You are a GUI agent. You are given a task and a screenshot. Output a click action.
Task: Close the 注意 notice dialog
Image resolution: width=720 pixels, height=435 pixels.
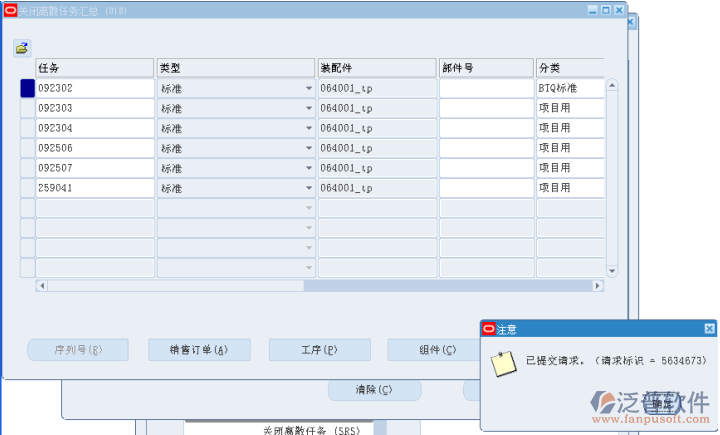[x=709, y=328]
